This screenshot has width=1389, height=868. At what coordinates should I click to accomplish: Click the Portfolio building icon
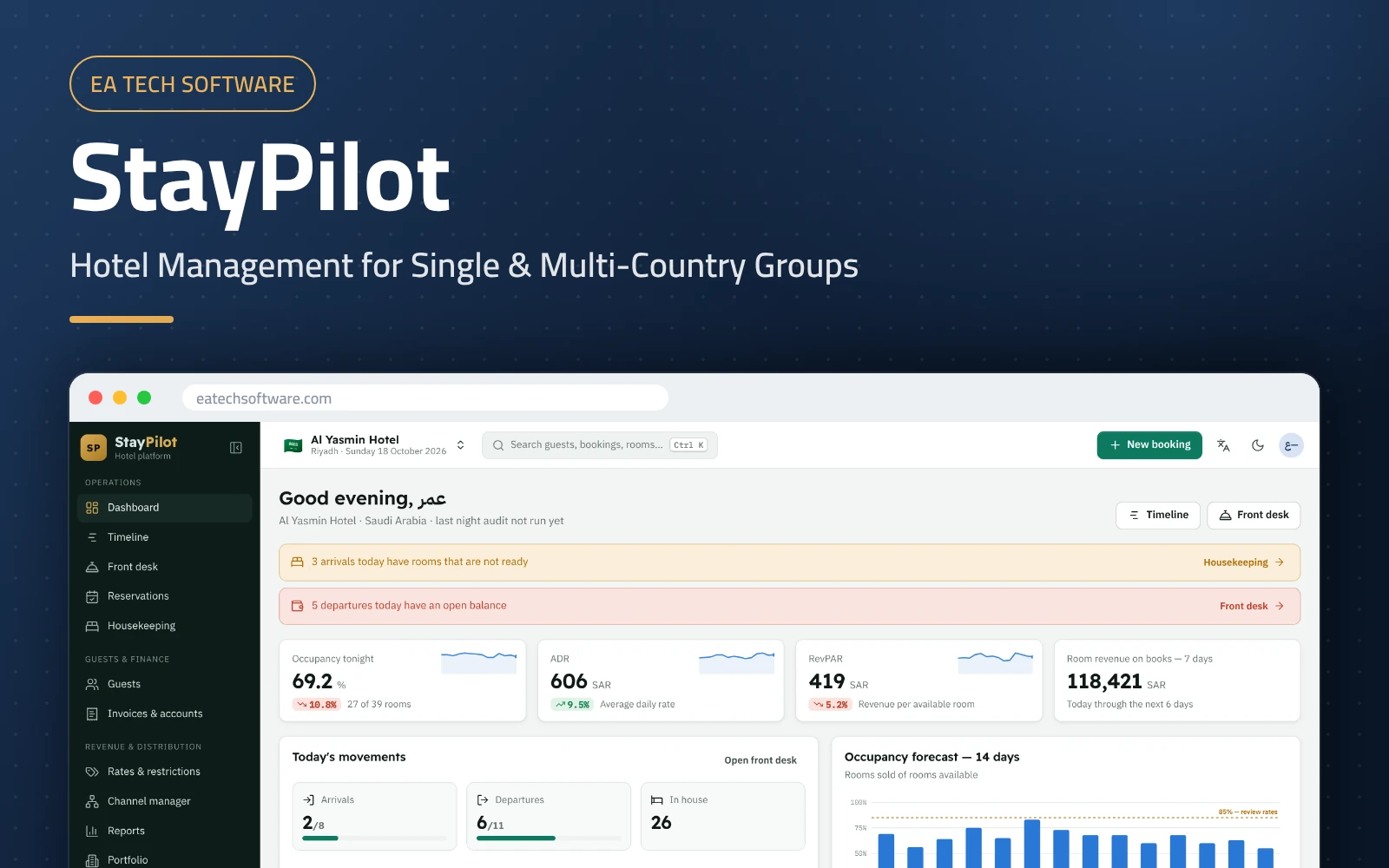tap(92, 860)
